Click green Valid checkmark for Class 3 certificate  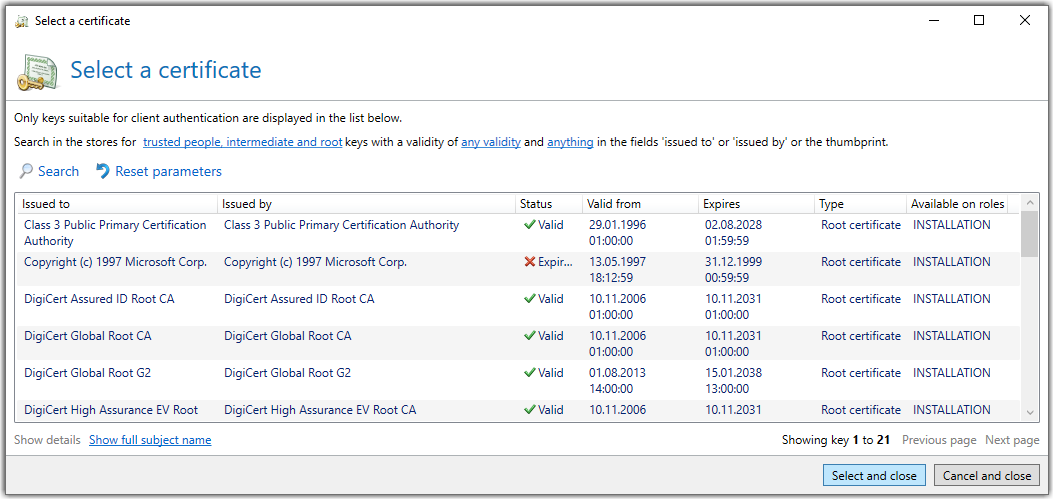click(530, 225)
